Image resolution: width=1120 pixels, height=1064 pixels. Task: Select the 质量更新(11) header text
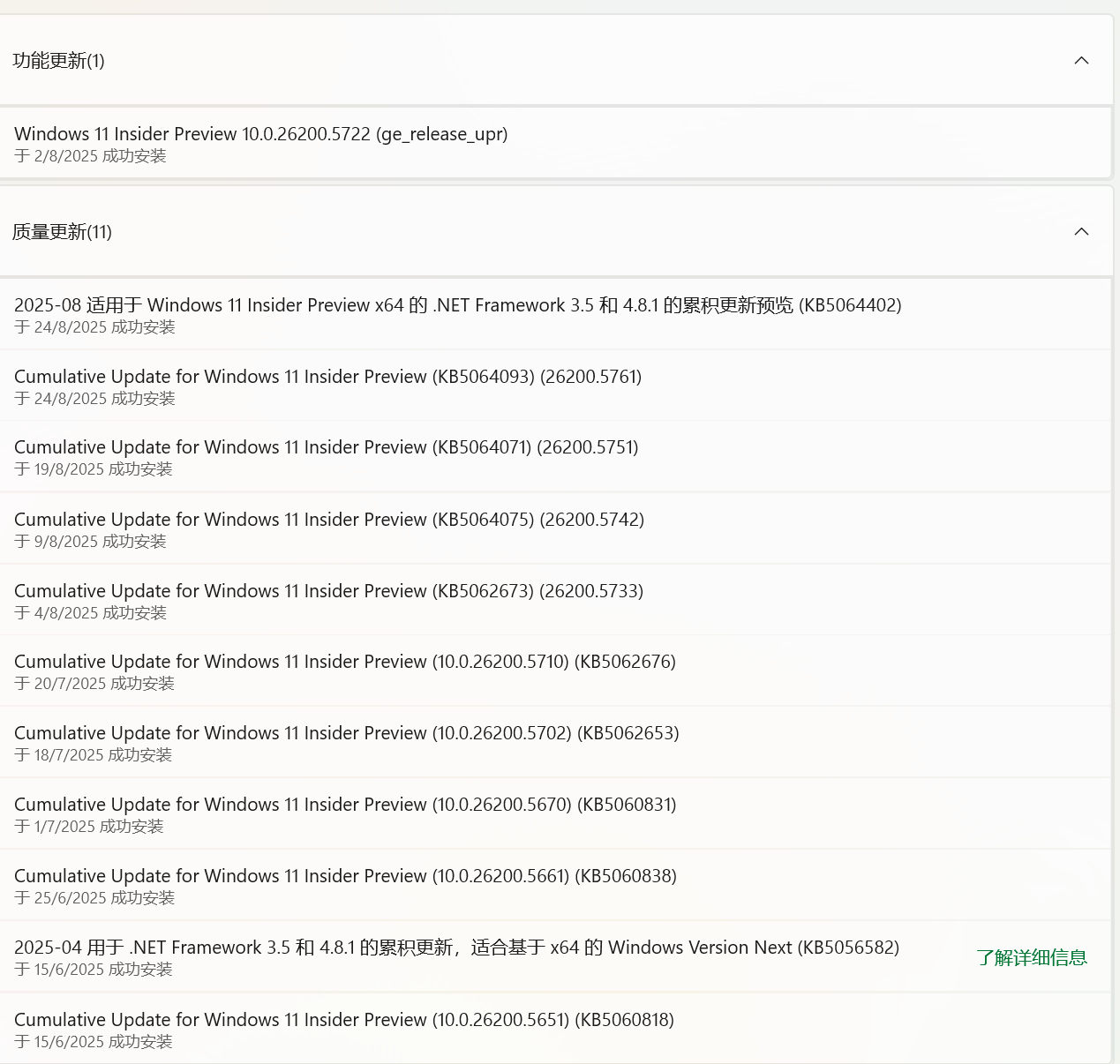pos(62,232)
